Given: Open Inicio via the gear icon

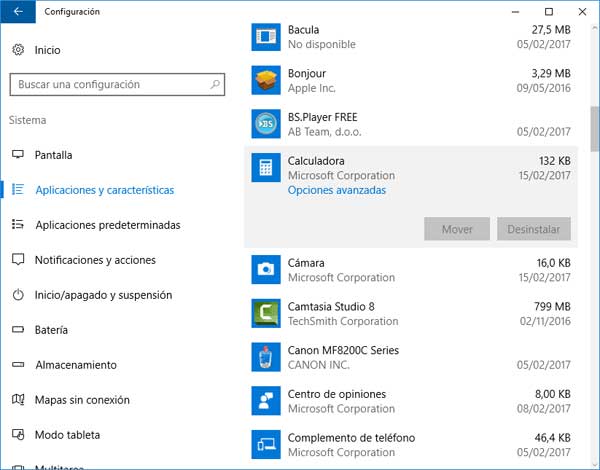Looking at the screenshot, I should [x=18, y=49].
